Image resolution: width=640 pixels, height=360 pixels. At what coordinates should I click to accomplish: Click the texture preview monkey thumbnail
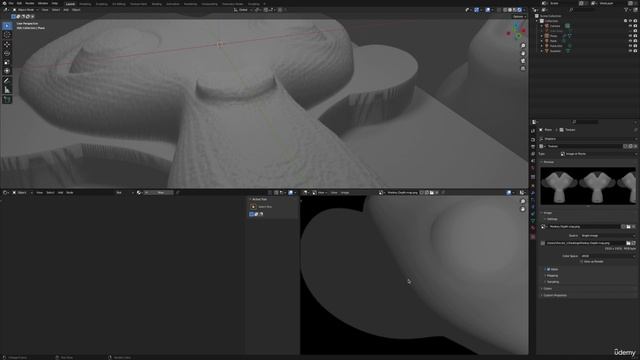[x=588, y=186]
